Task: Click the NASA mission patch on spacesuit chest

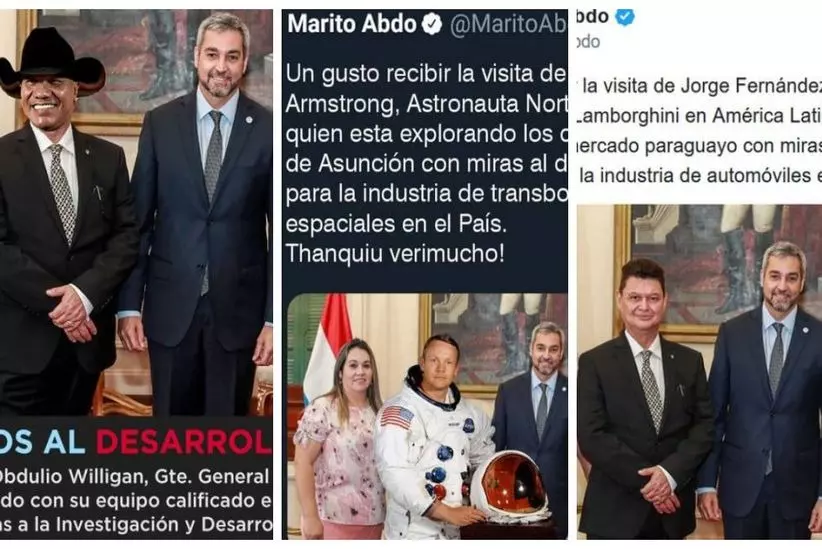Action: [468, 425]
